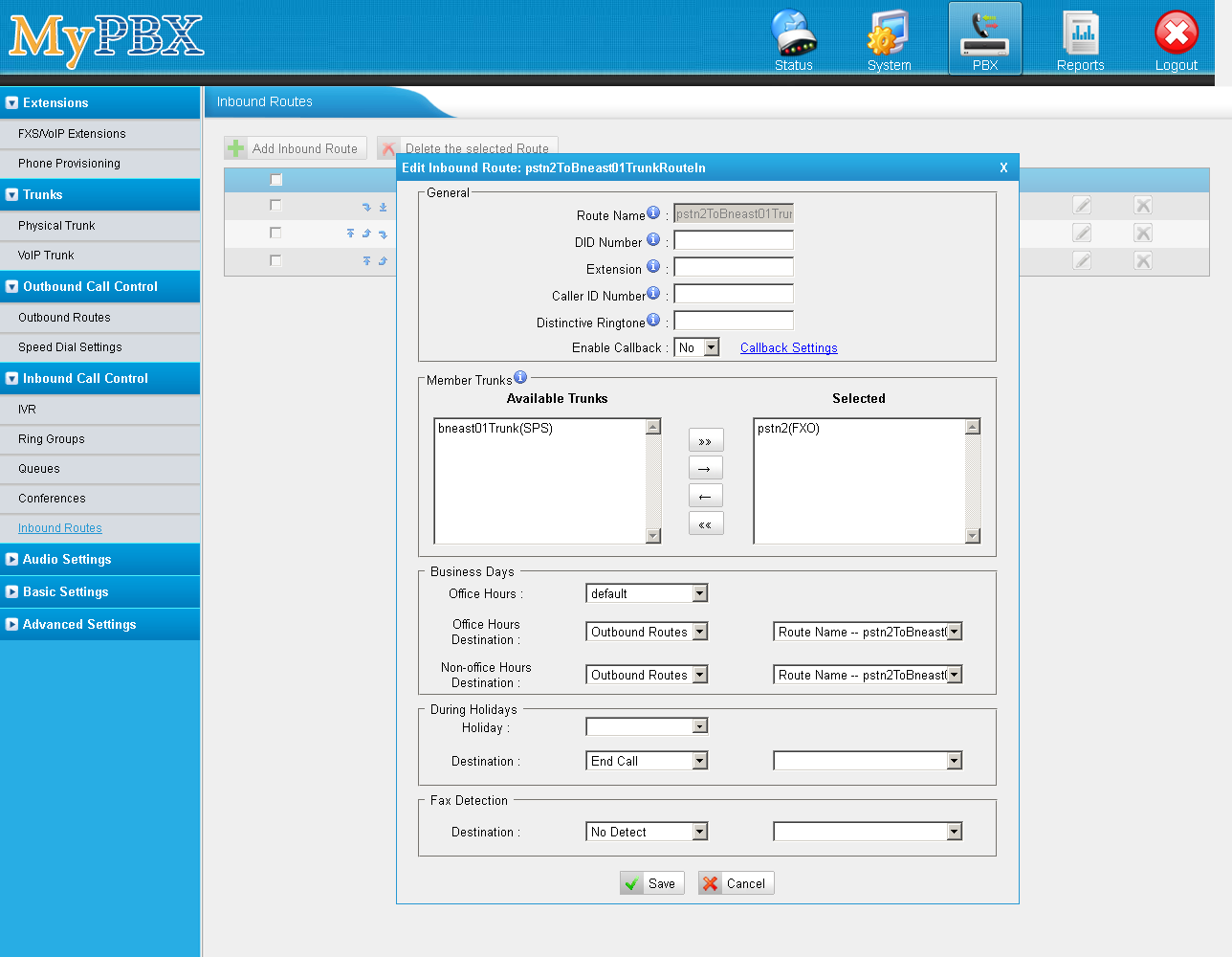
Task: Remove all trunks with double left arrow
Action: click(x=706, y=523)
